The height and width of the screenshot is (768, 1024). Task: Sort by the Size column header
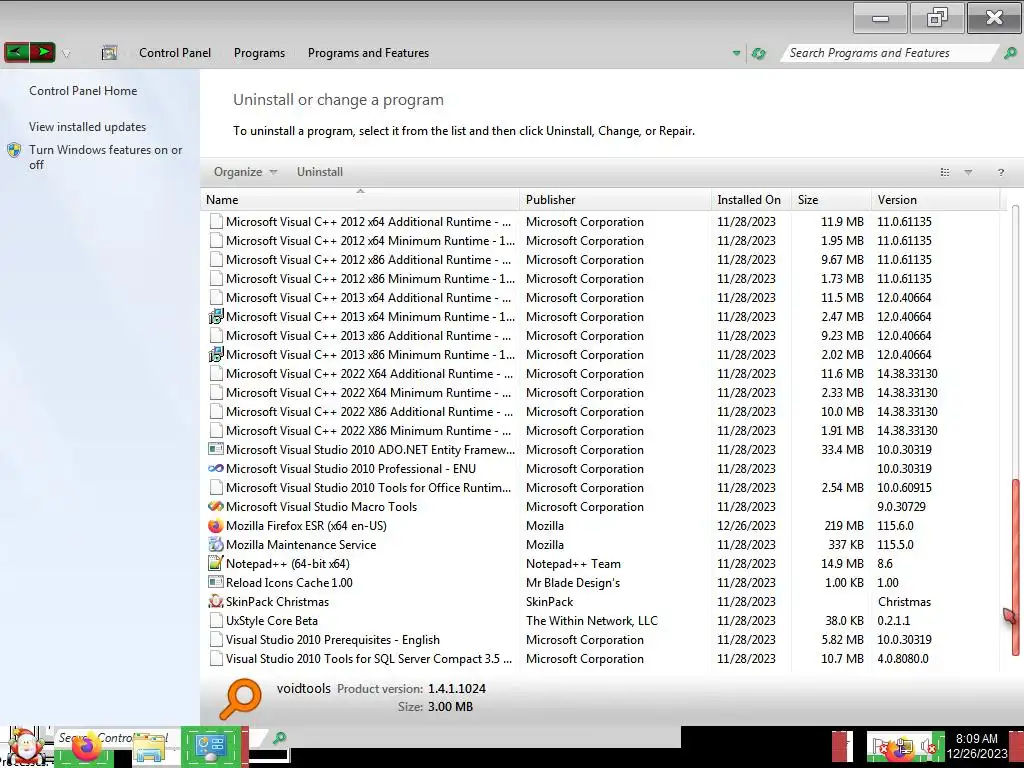(831, 199)
